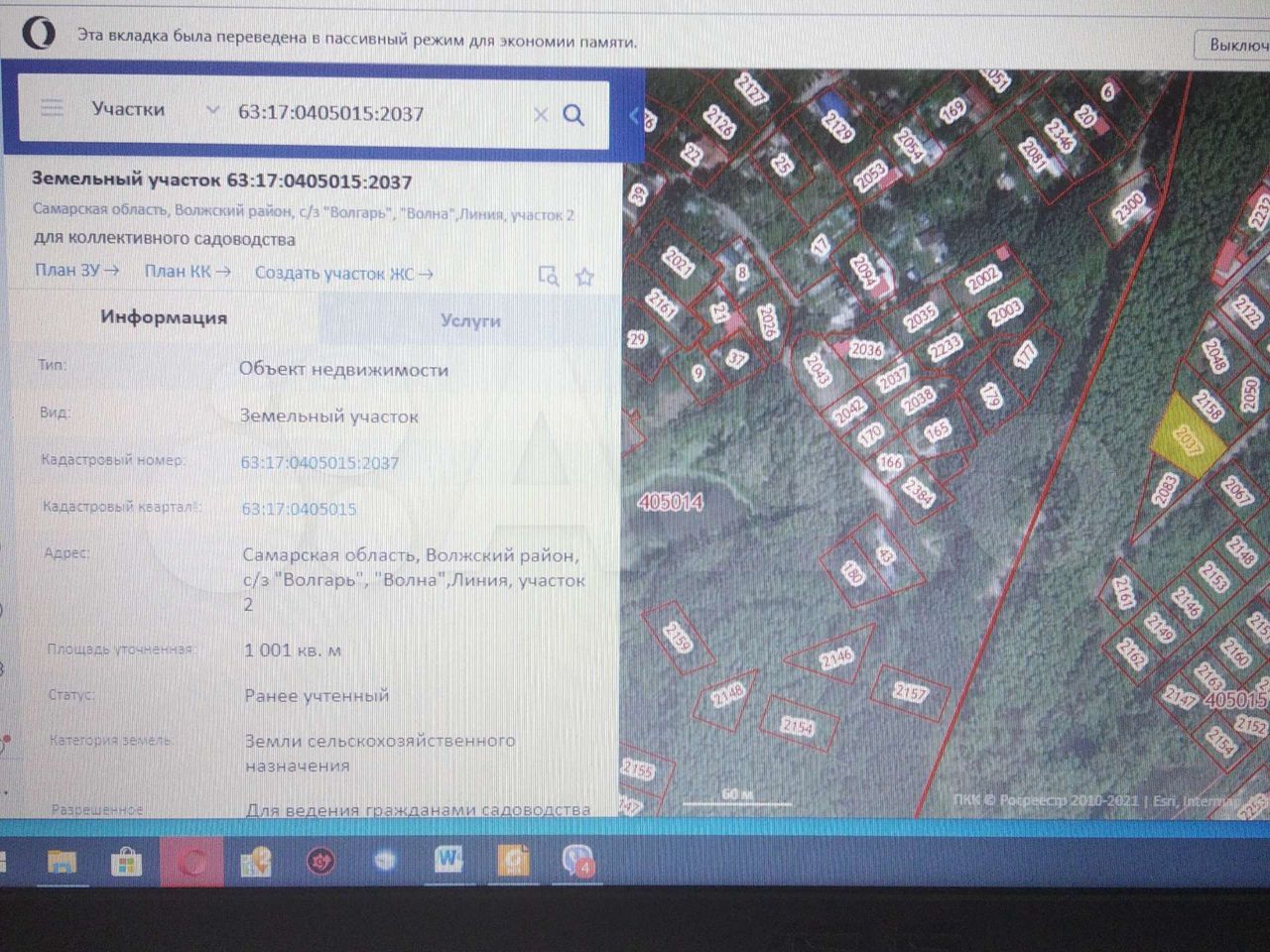Switch to the Услуги tab
This screenshot has height=952, width=1270.
(x=469, y=321)
